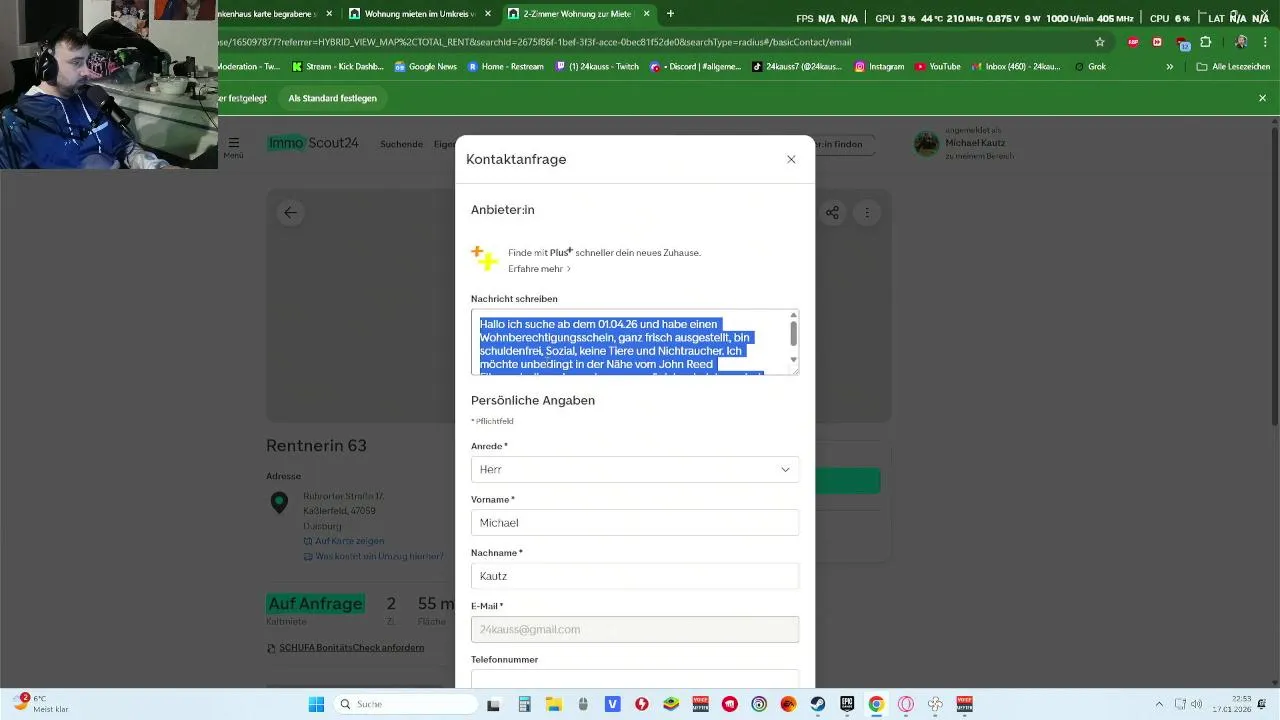Open the Opera GX taskbar icon

pyautogui.click(x=906, y=704)
